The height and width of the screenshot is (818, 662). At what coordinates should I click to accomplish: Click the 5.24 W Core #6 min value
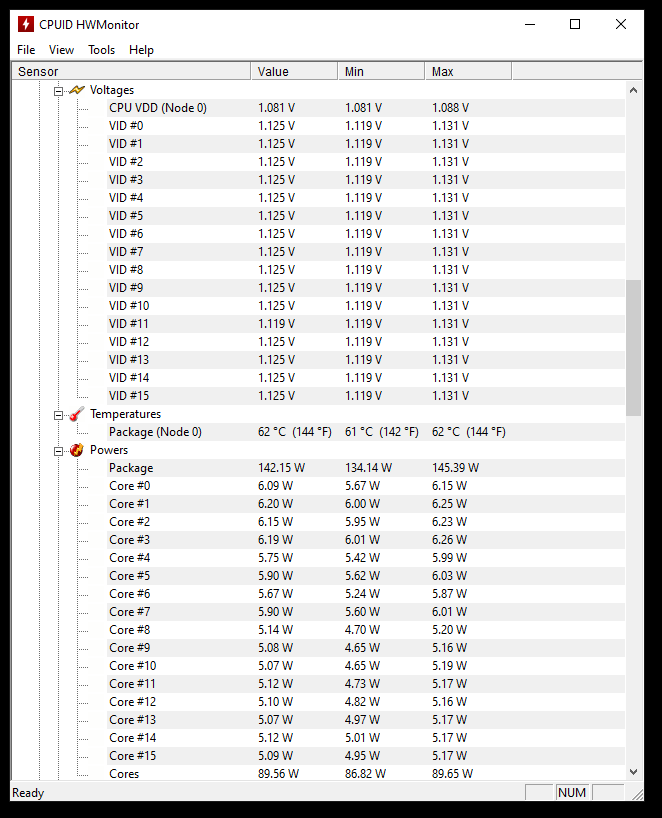click(363, 594)
